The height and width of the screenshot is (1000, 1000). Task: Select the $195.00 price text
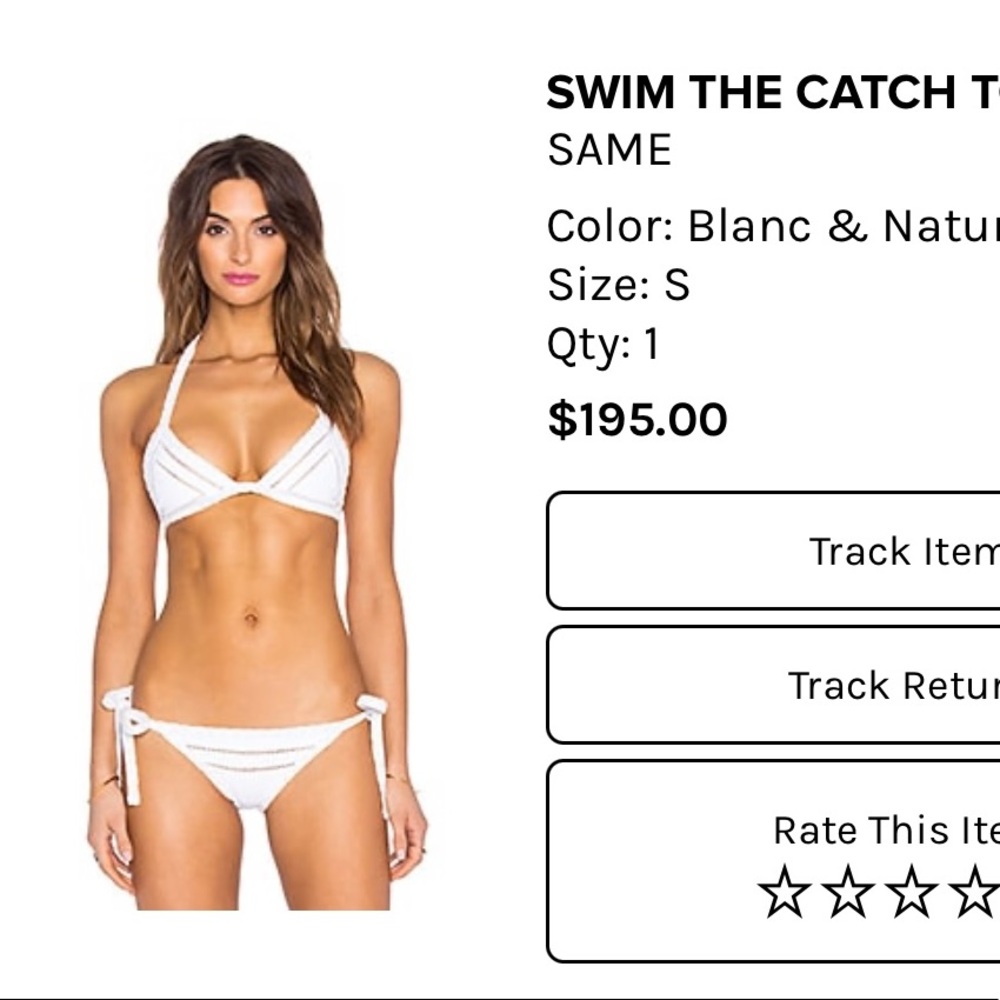[x=637, y=419]
